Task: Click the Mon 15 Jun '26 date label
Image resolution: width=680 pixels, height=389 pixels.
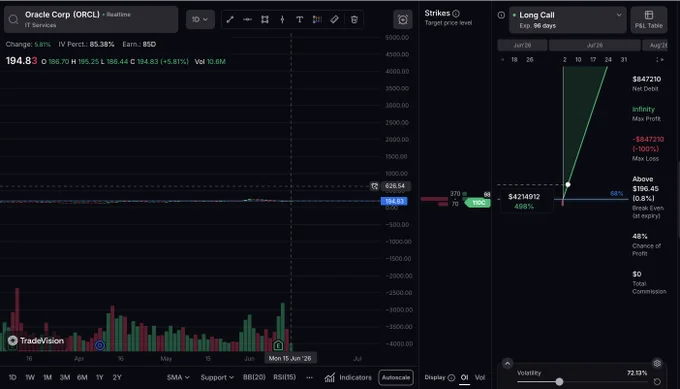Action: click(x=290, y=359)
